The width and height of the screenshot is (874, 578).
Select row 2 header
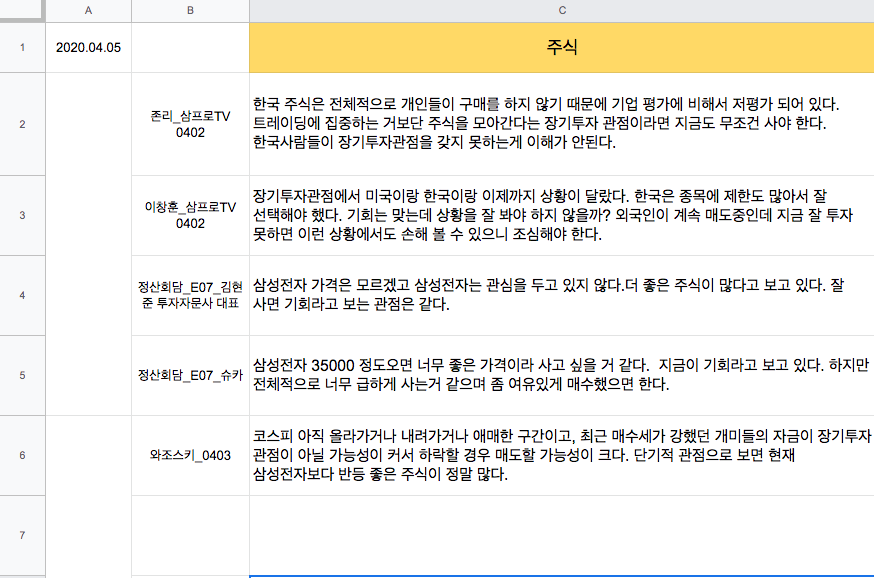[22, 124]
